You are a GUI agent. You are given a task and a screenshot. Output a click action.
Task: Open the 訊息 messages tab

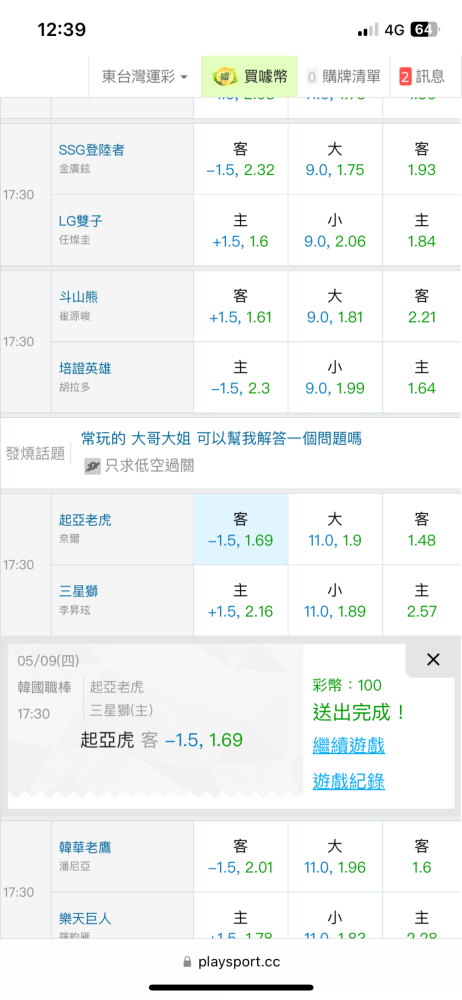tap(422, 77)
